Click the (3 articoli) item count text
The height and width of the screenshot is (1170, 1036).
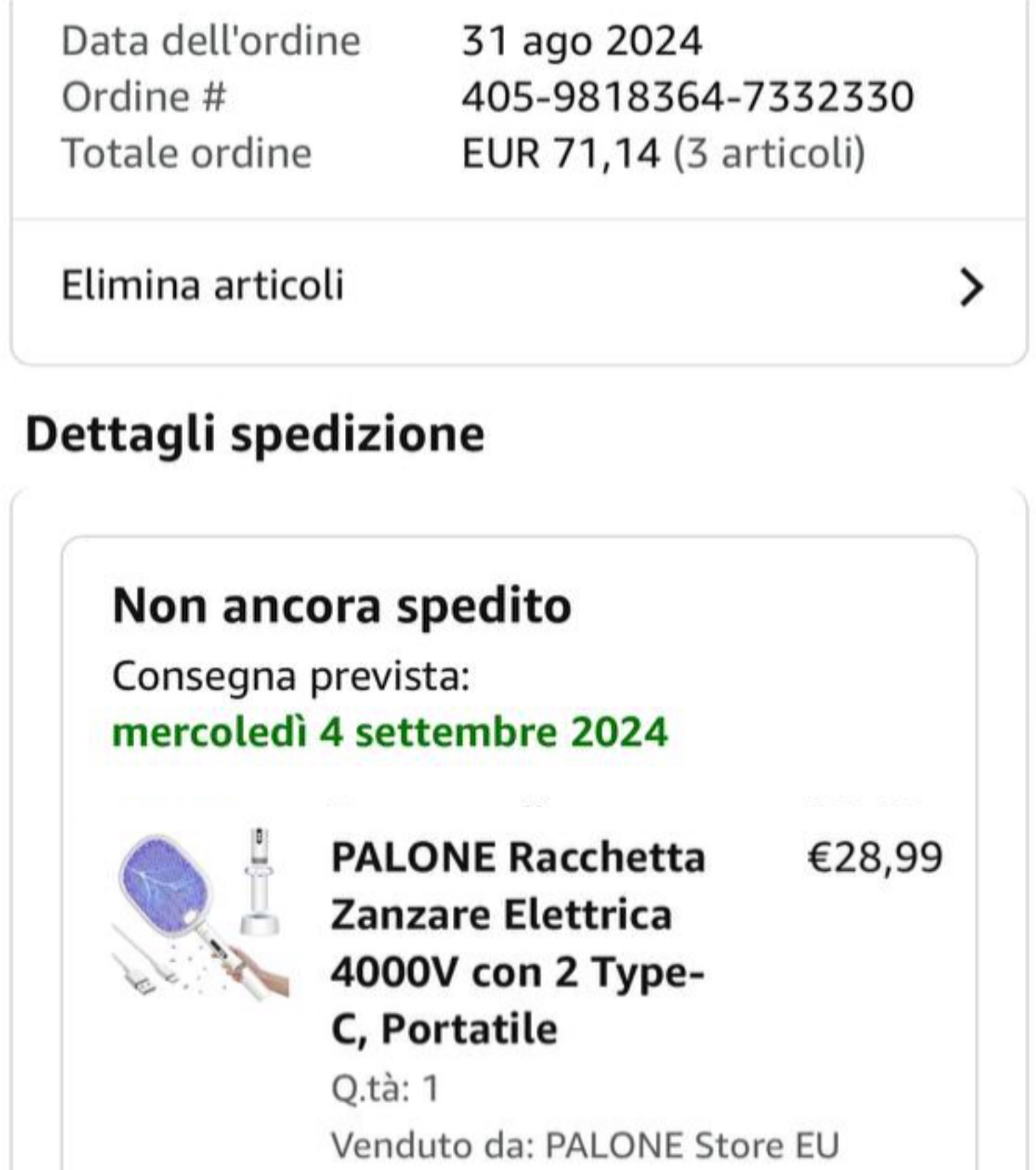coord(769,154)
